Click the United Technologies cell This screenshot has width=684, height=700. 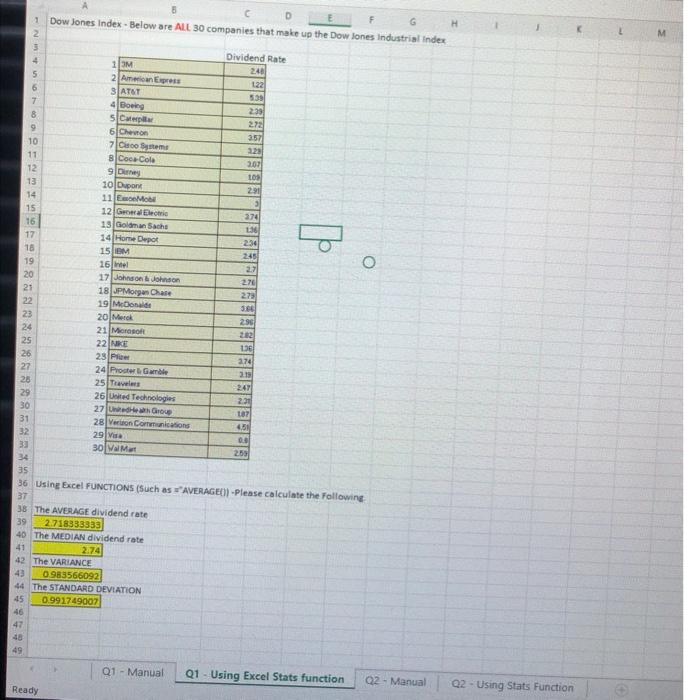click(158, 397)
